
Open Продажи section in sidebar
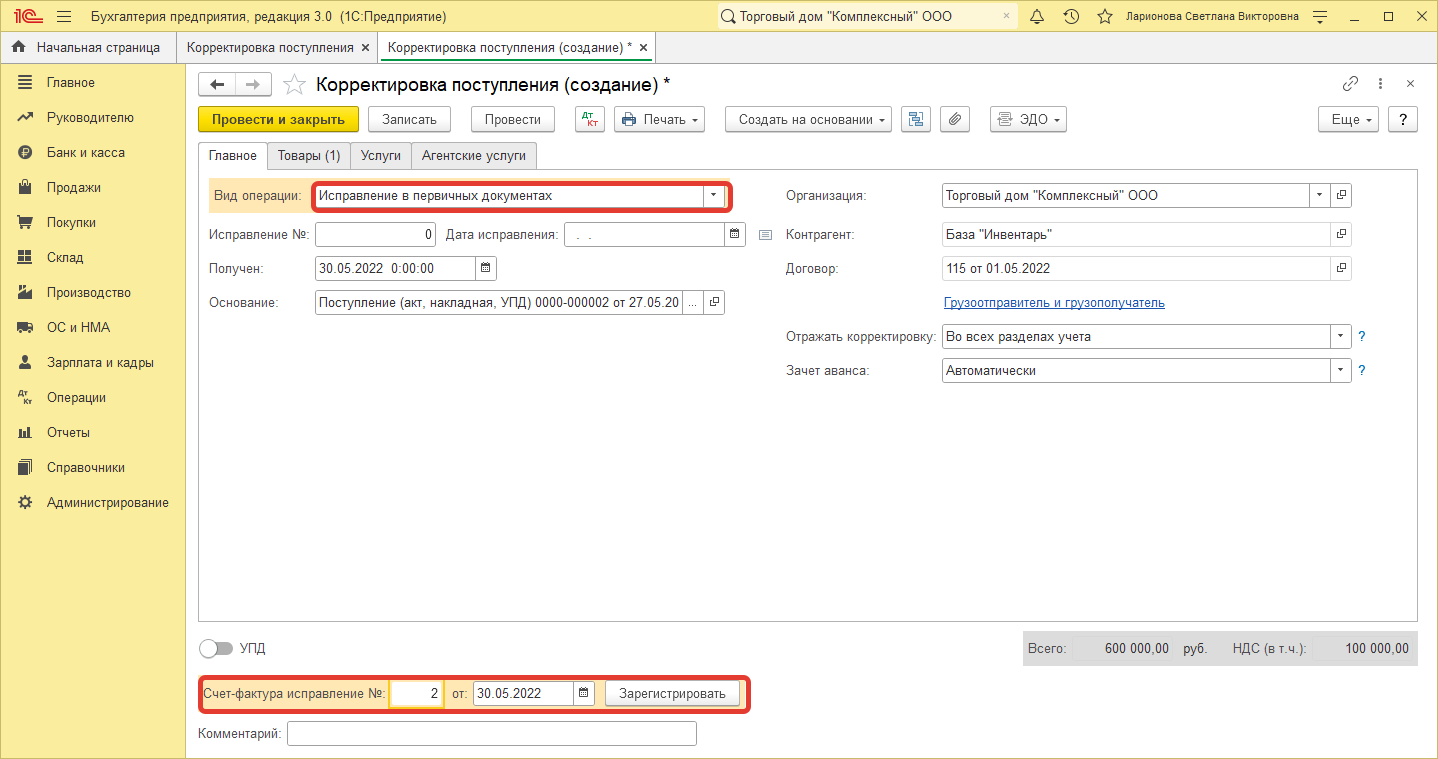pyautogui.click(x=74, y=188)
